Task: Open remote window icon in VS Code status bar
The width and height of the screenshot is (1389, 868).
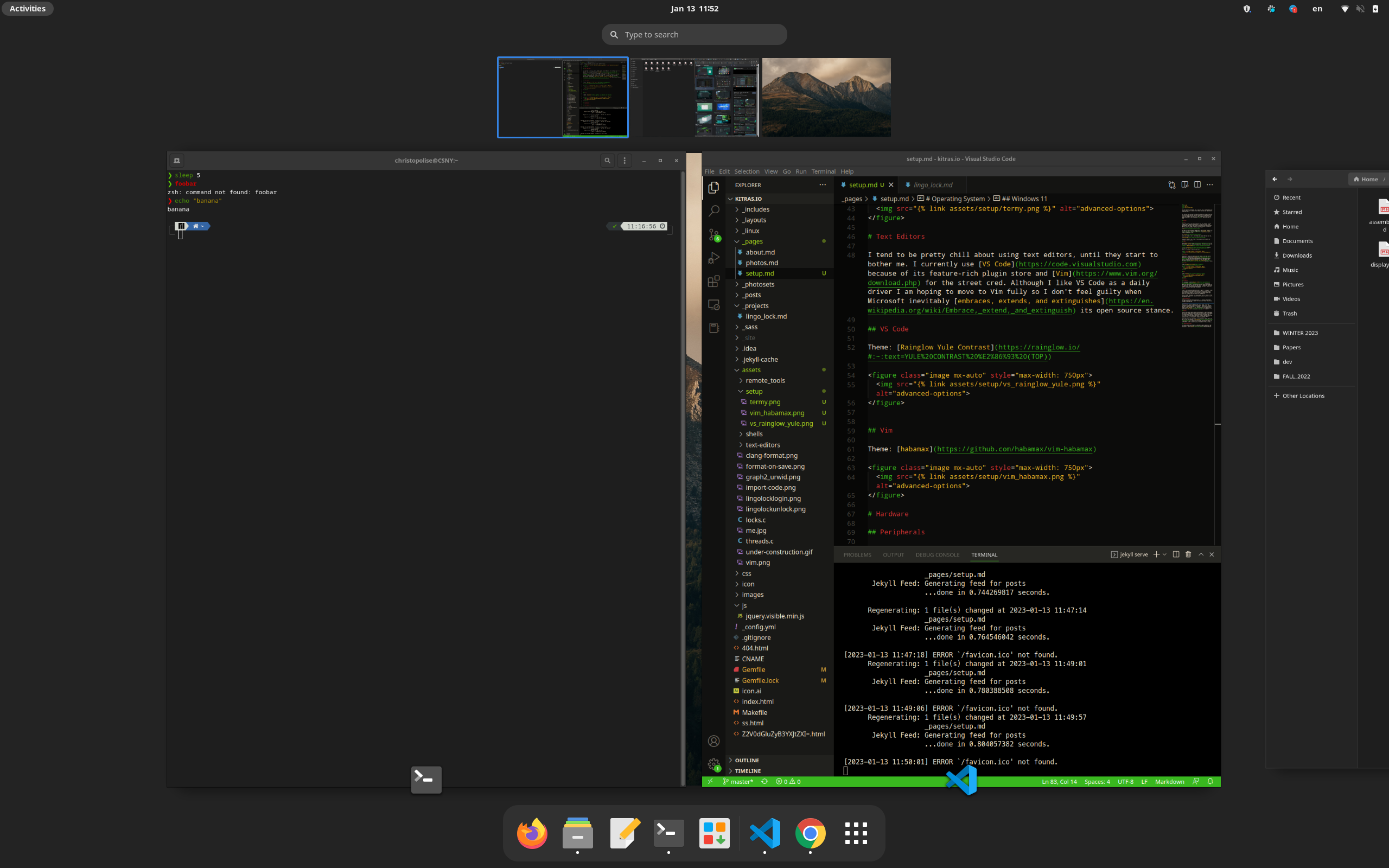Action: [711, 781]
